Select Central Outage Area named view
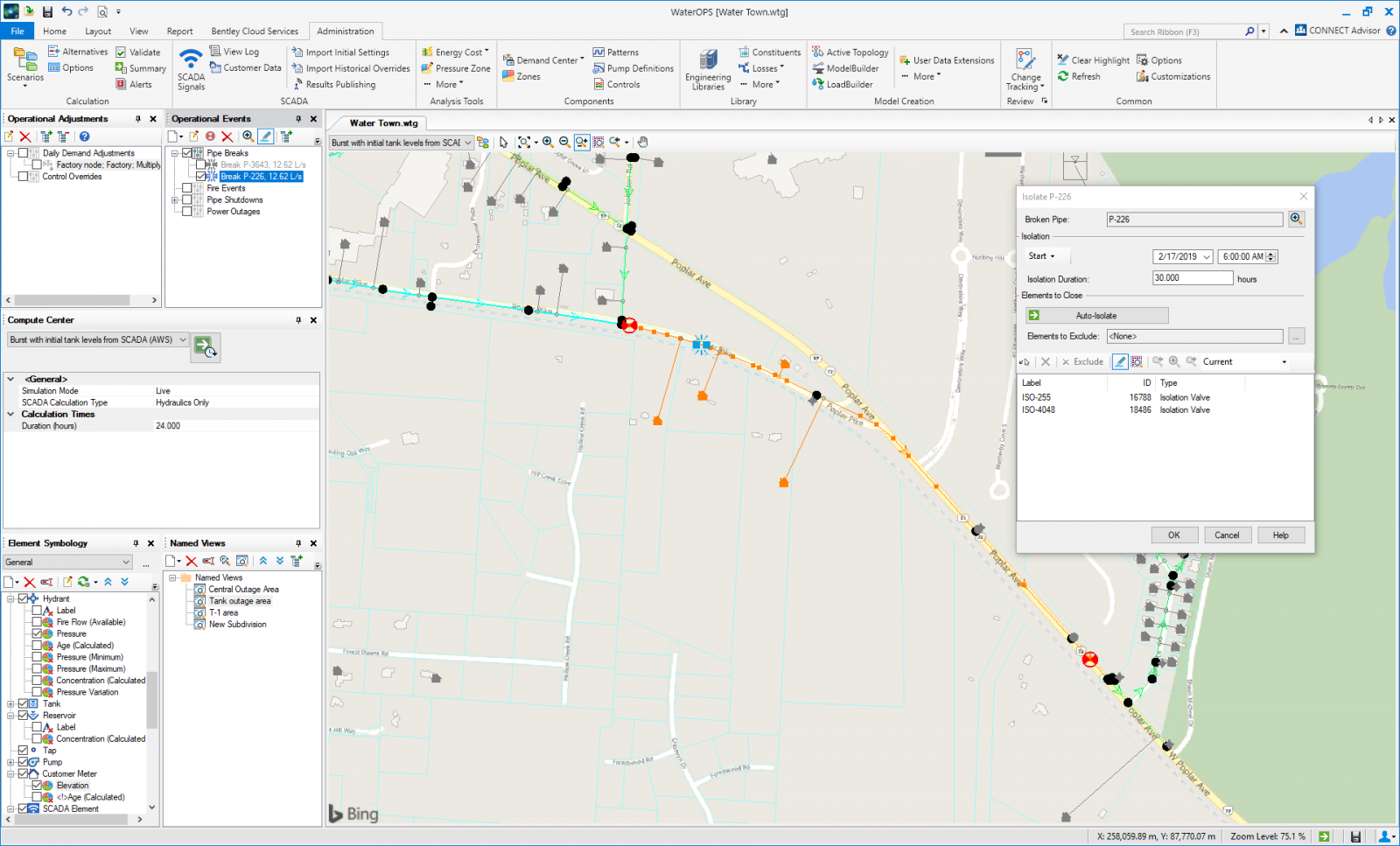This screenshot has height=846, width=1400. point(243,589)
